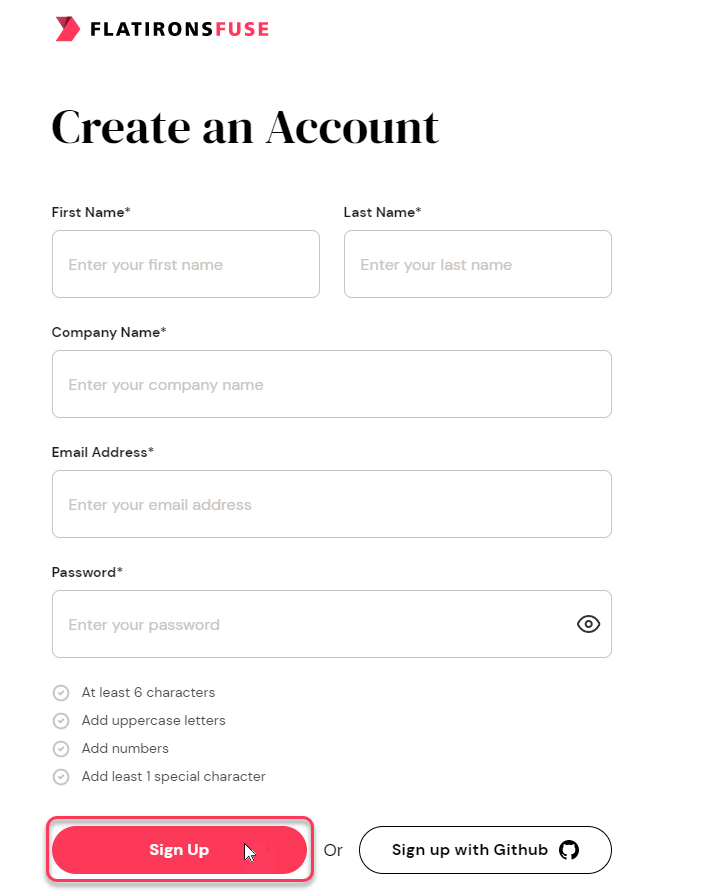Viewport: 724px width, 894px height.
Task: Click the 'Create an Account' heading
Action: tap(245, 128)
